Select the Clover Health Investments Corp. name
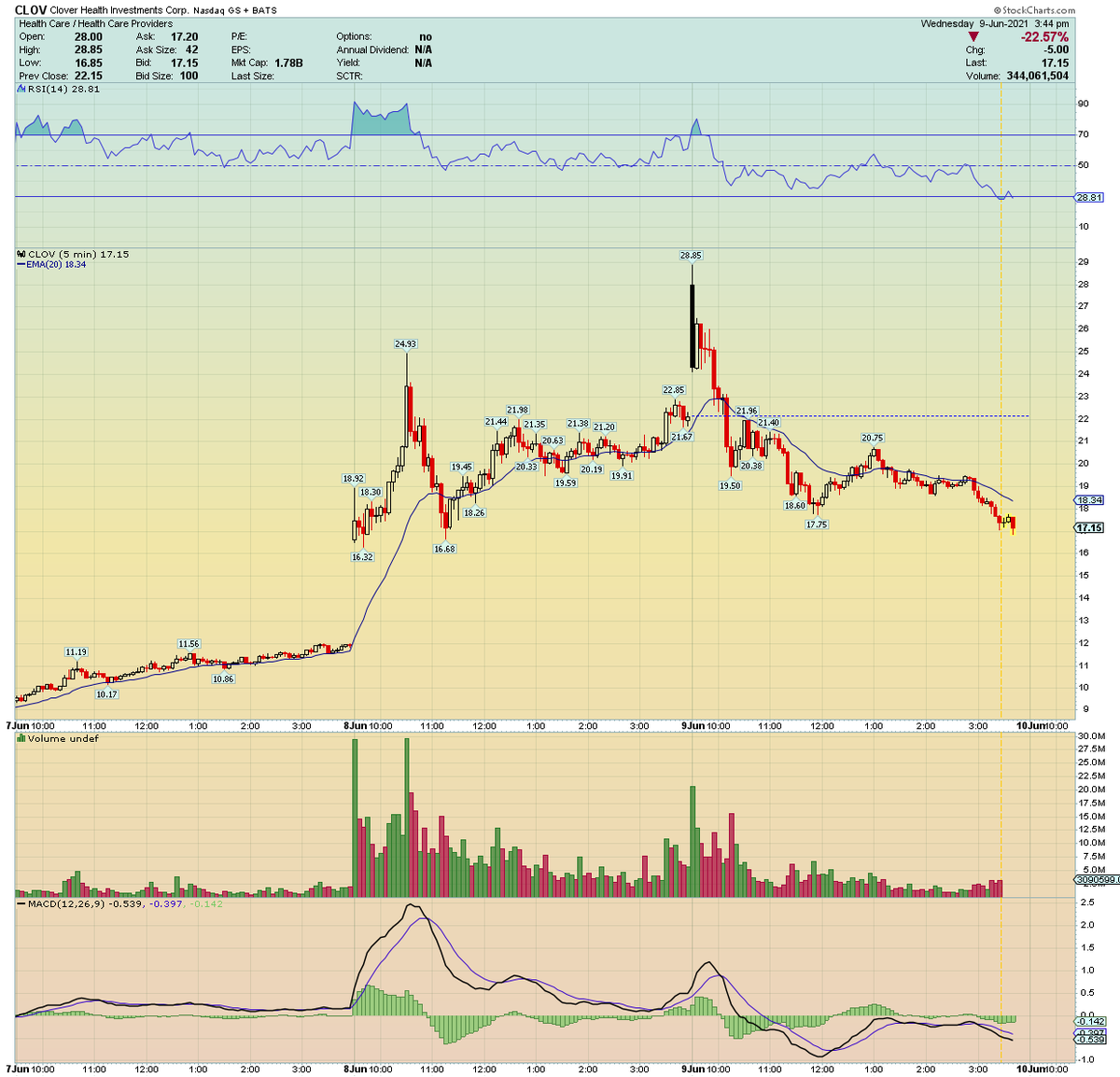 [119, 10]
